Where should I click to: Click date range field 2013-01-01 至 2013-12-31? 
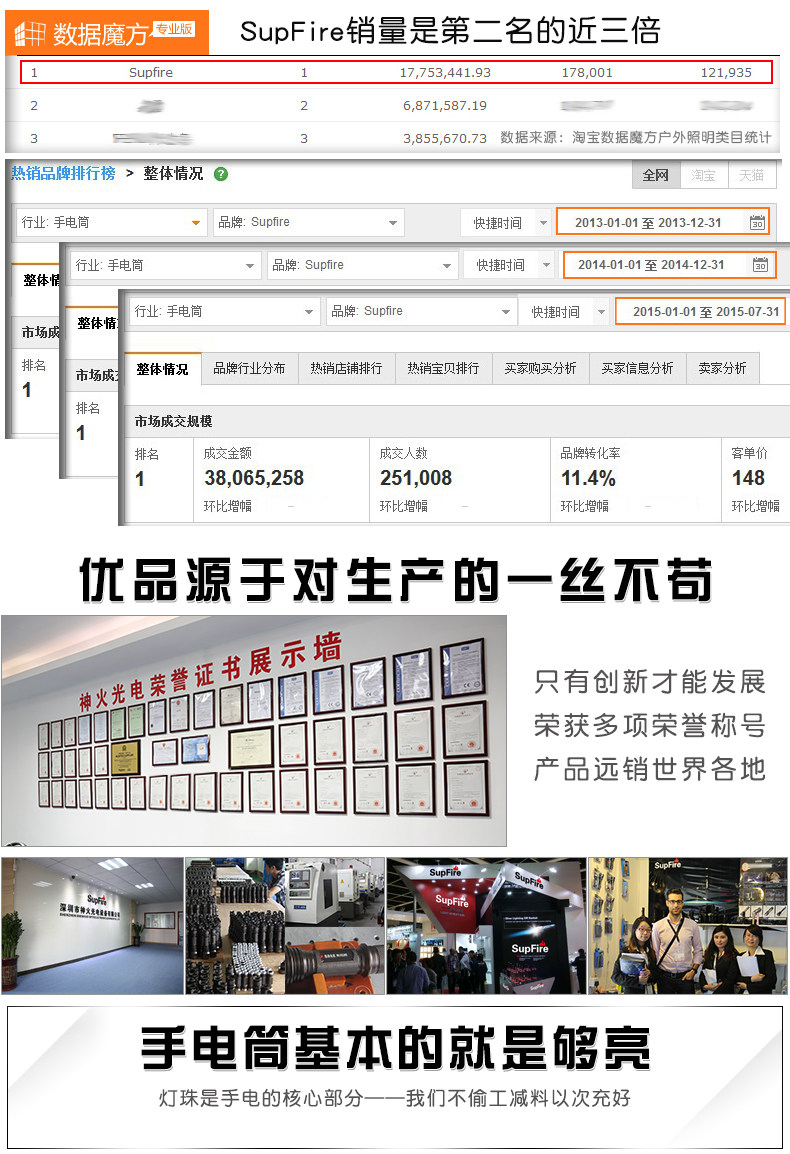click(x=663, y=222)
